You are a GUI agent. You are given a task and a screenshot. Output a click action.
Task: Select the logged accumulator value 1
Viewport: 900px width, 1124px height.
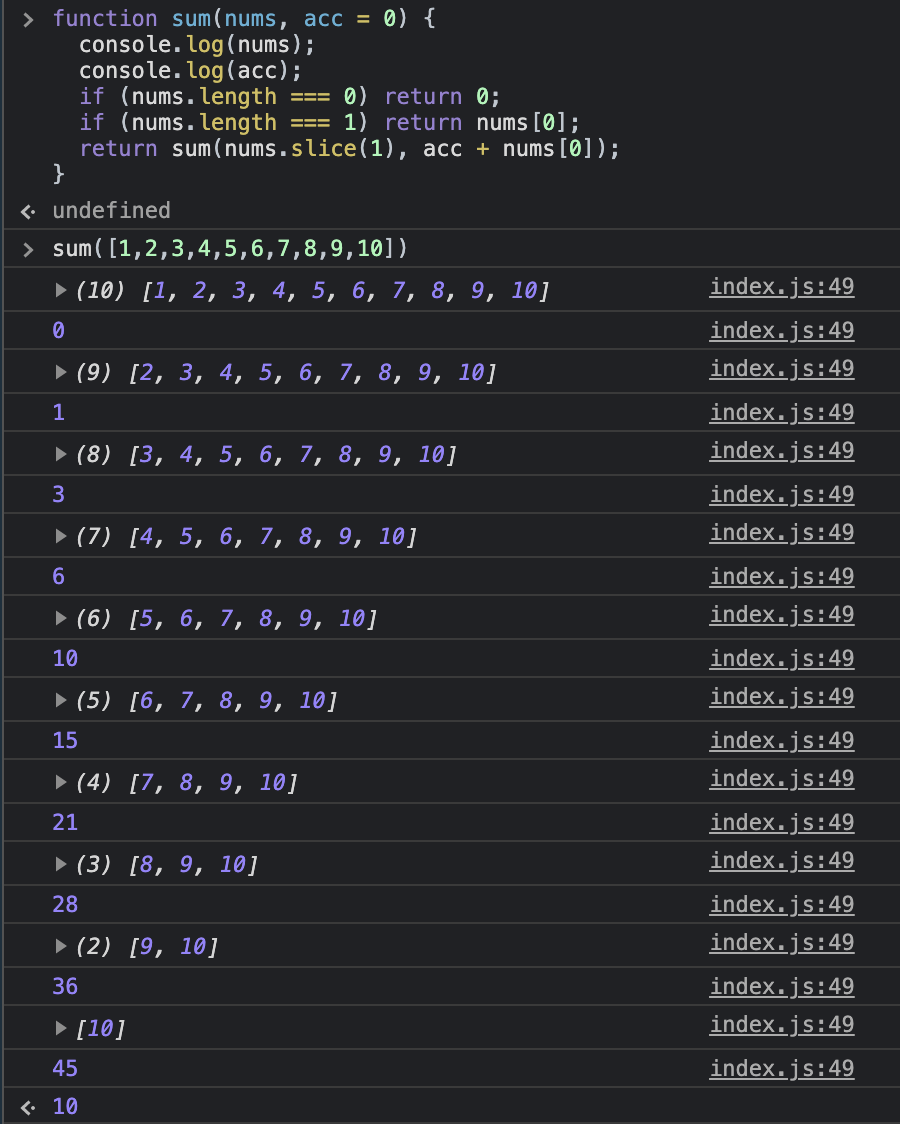[59, 412]
